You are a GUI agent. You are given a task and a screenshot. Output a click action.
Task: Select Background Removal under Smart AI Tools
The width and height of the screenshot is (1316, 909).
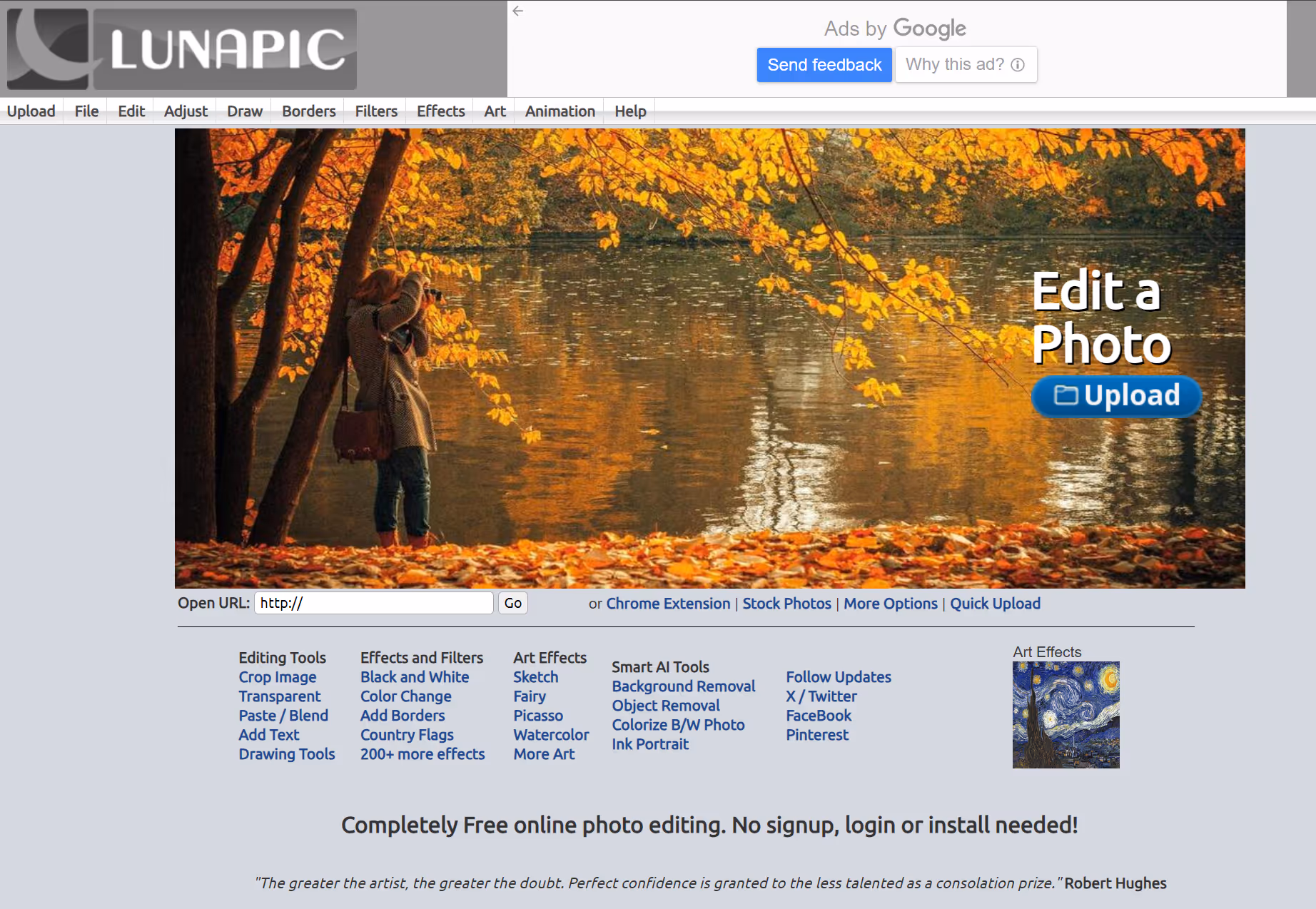(x=683, y=686)
